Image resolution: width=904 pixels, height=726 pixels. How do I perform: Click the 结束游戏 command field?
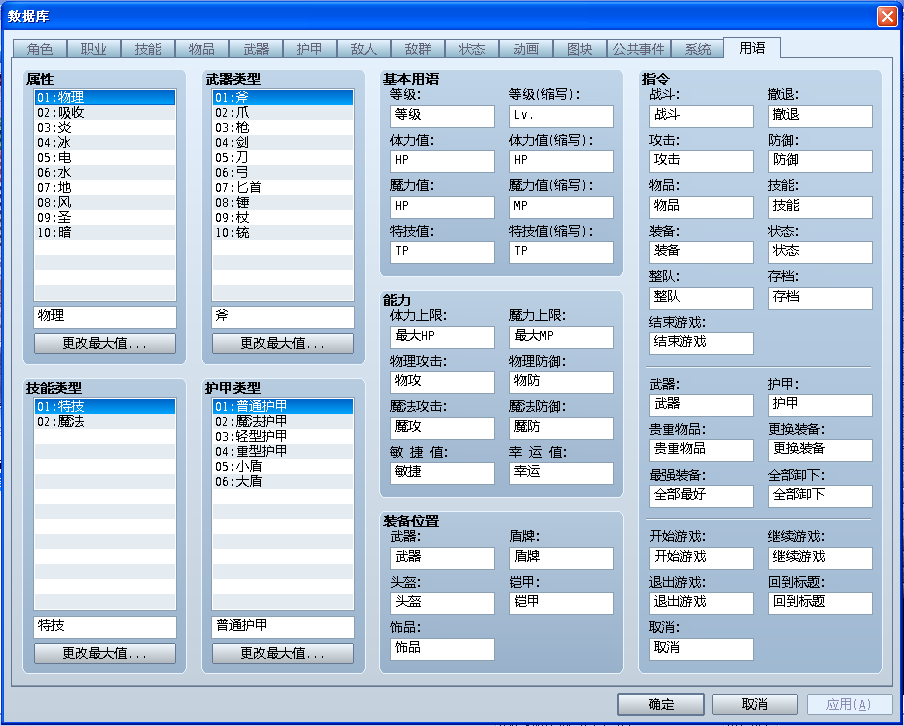click(701, 343)
